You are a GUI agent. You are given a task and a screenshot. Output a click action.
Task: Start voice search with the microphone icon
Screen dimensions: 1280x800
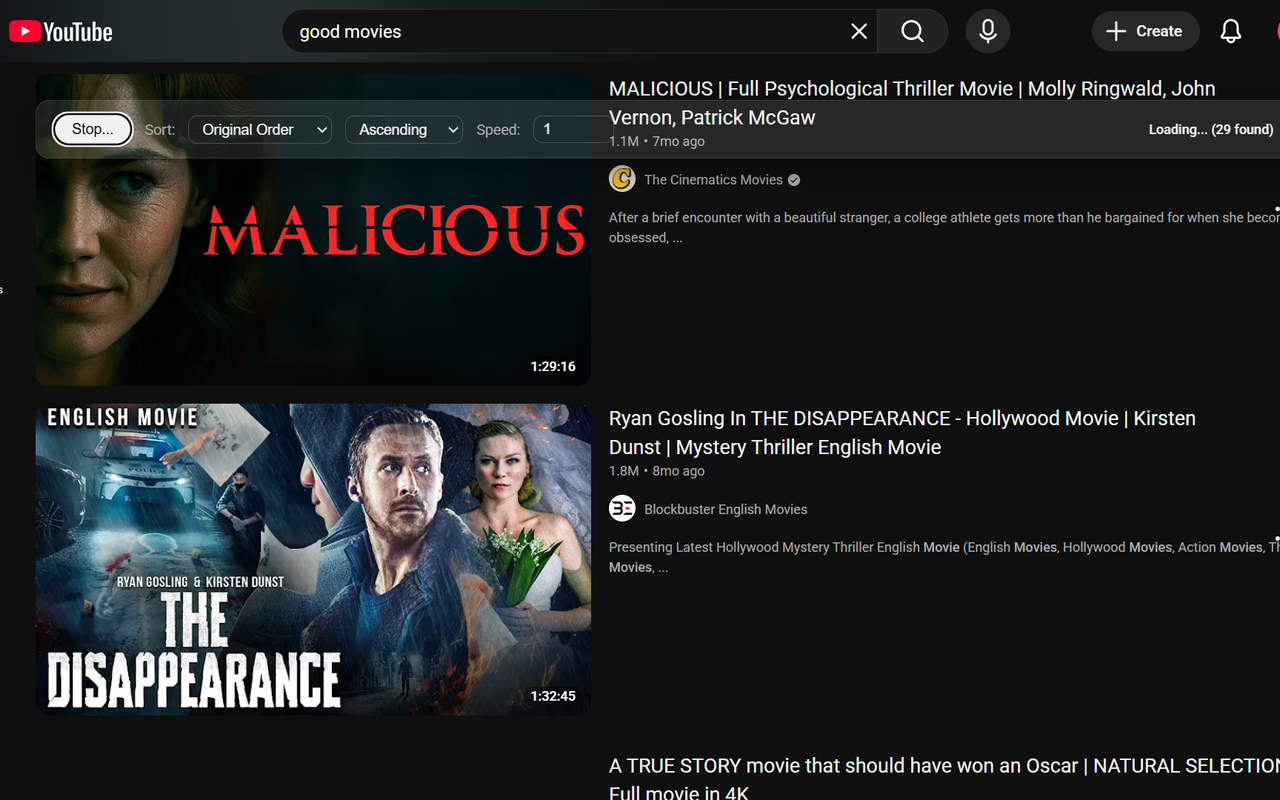988,32
